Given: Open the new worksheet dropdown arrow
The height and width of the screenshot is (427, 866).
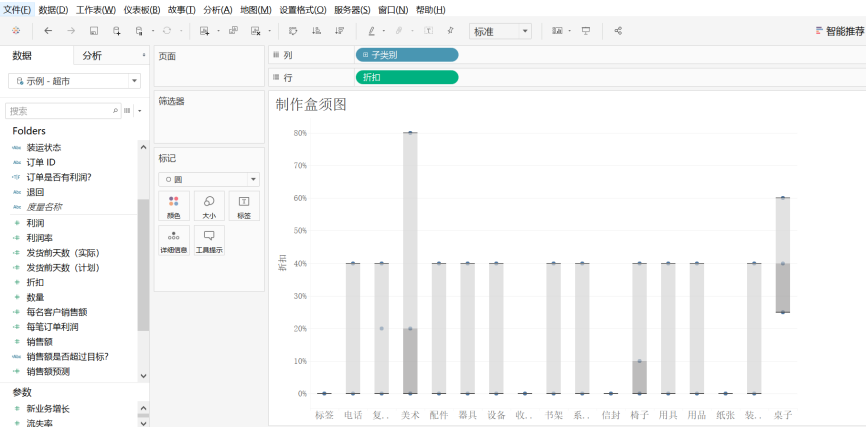Looking at the screenshot, I should (218, 31).
